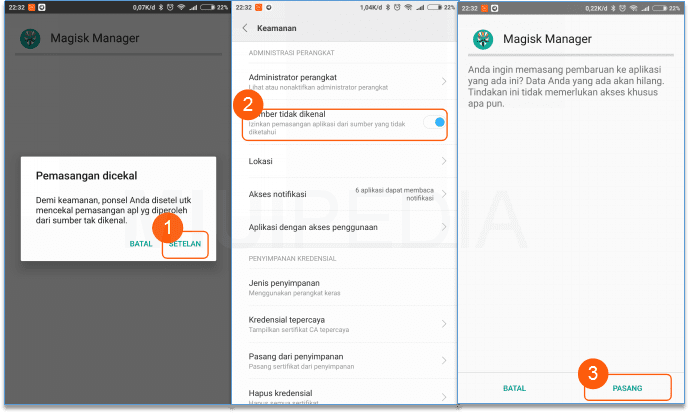The height and width of the screenshot is (415, 690).
Task: Tap the back arrow beside Keamanan
Action: [x=245, y=28]
